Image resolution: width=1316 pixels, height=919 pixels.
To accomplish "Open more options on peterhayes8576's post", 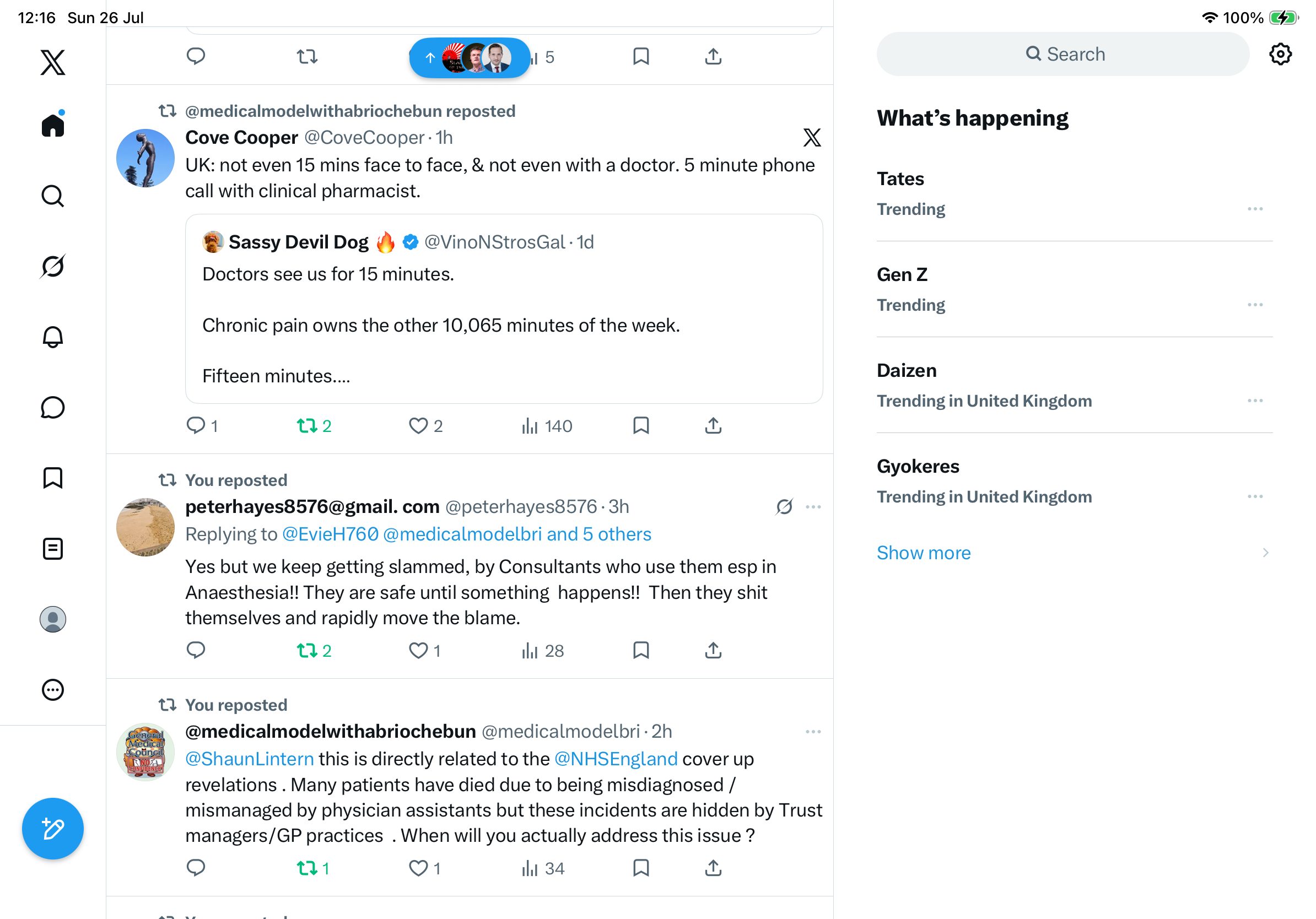I will coord(813,507).
